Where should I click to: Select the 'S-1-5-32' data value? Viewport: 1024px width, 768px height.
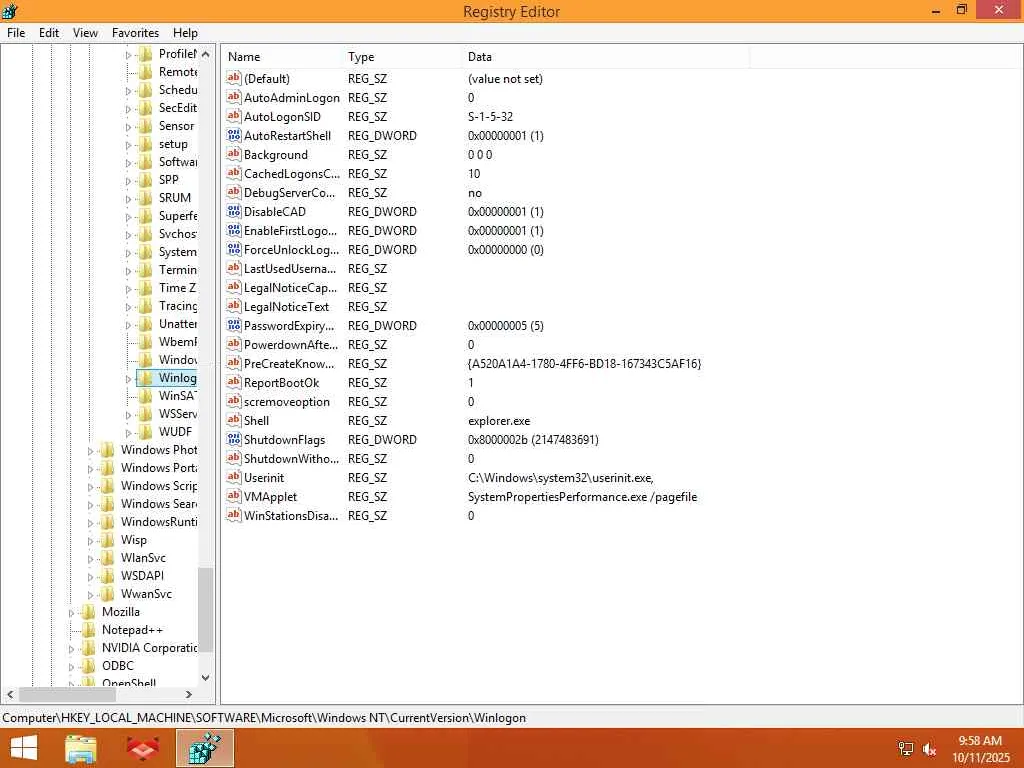tap(490, 116)
